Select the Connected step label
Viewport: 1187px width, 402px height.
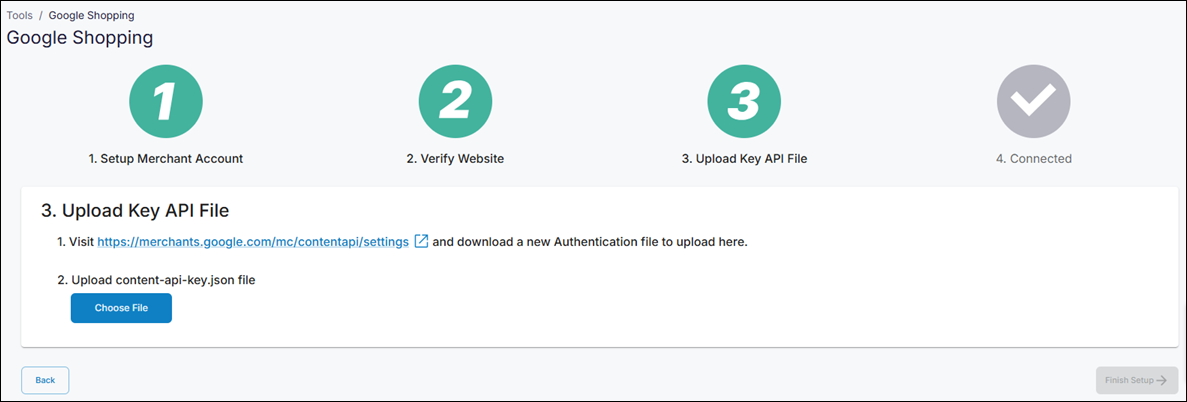point(1033,159)
